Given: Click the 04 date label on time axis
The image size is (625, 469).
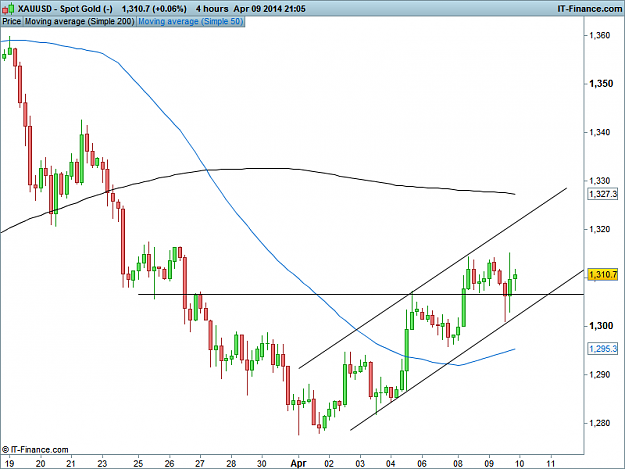Looking at the screenshot, I should (x=391, y=463).
